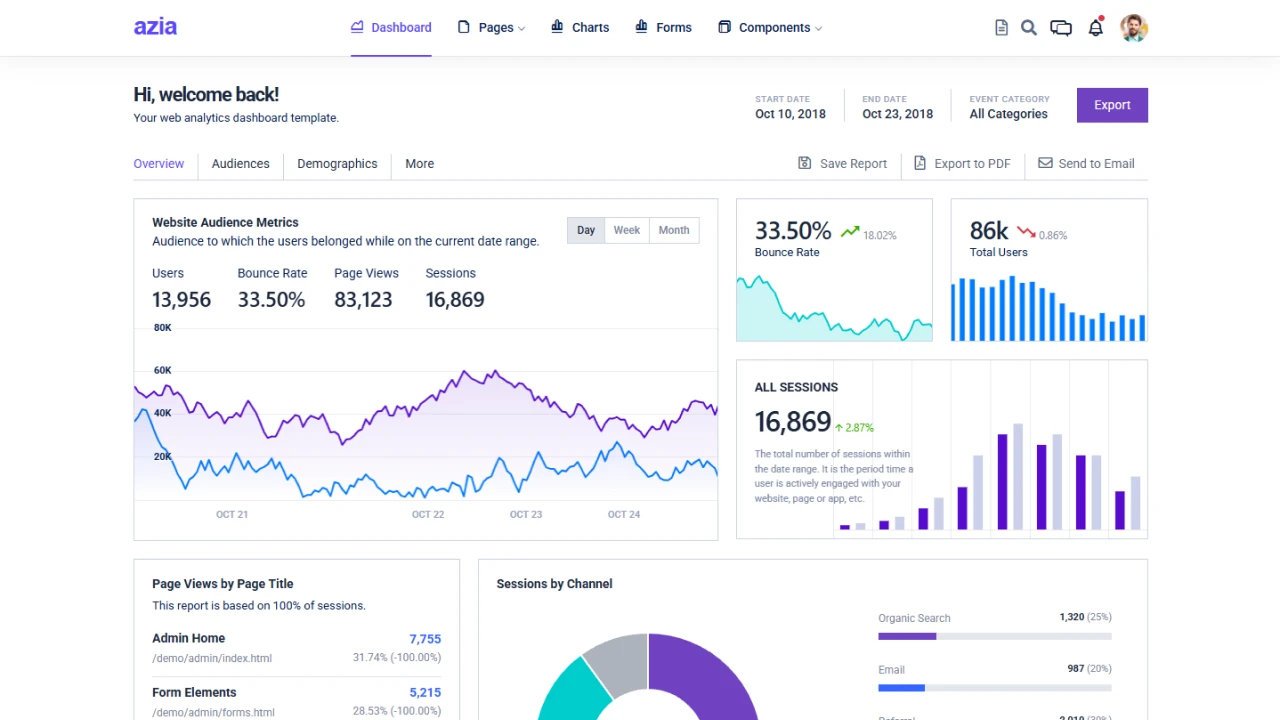Click the Send to Email envelope icon
This screenshot has height=720, width=1280.
[x=1045, y=163]
